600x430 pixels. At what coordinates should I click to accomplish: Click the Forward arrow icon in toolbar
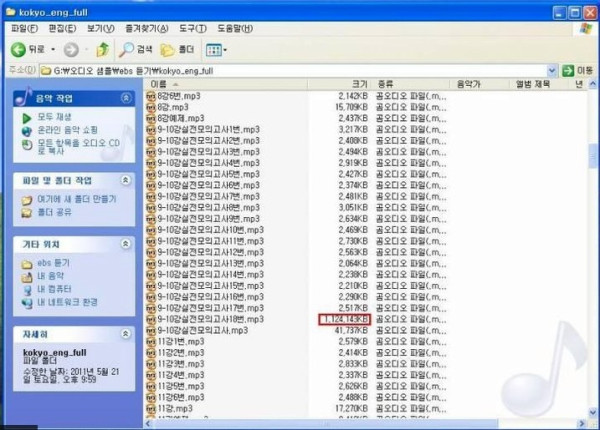point(71,50)
